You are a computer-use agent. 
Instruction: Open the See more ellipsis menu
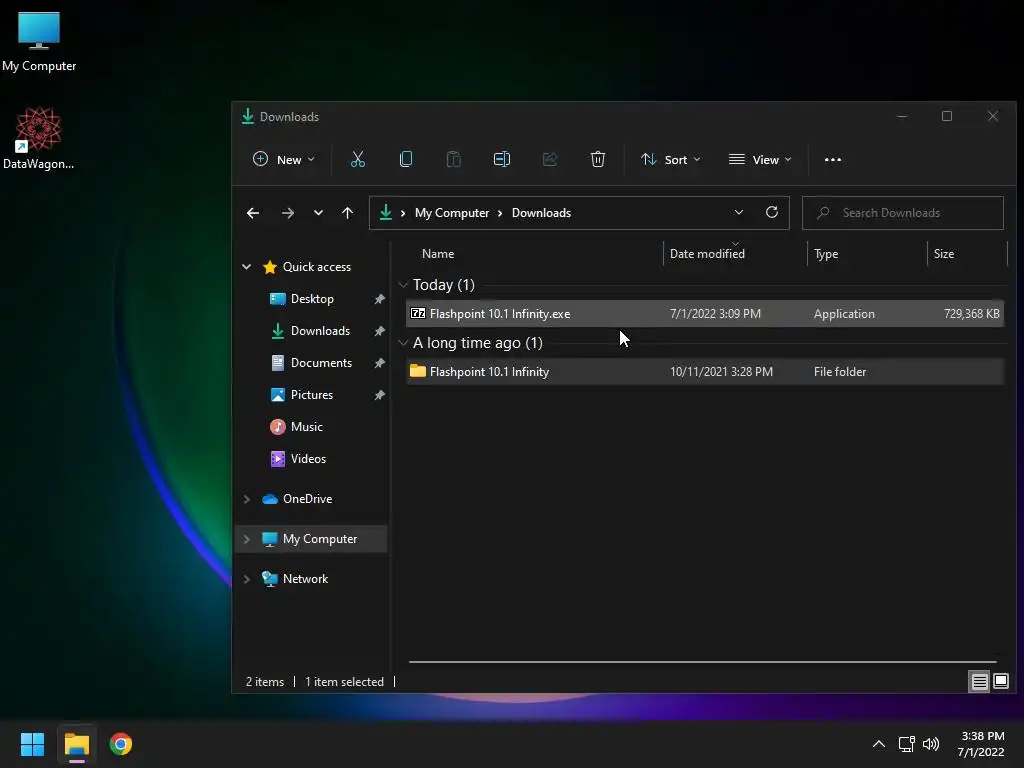[833, 159]
